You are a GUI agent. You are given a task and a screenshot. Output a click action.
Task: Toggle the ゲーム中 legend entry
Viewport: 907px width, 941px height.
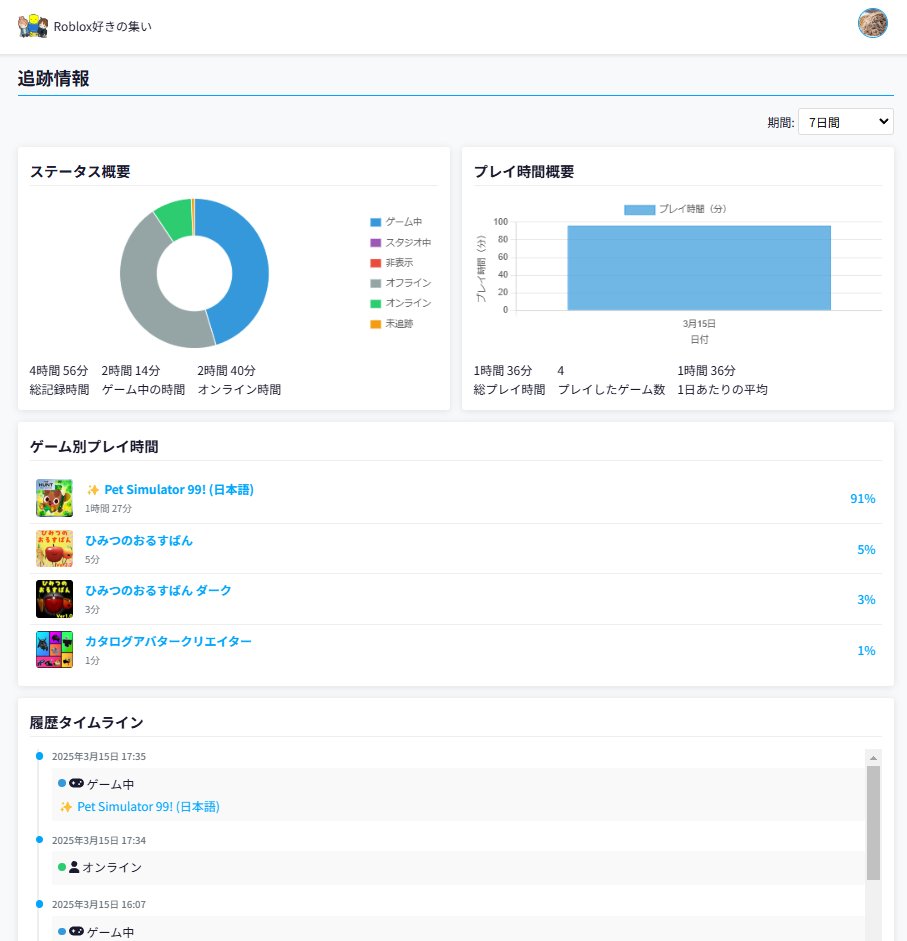point(396,222)
